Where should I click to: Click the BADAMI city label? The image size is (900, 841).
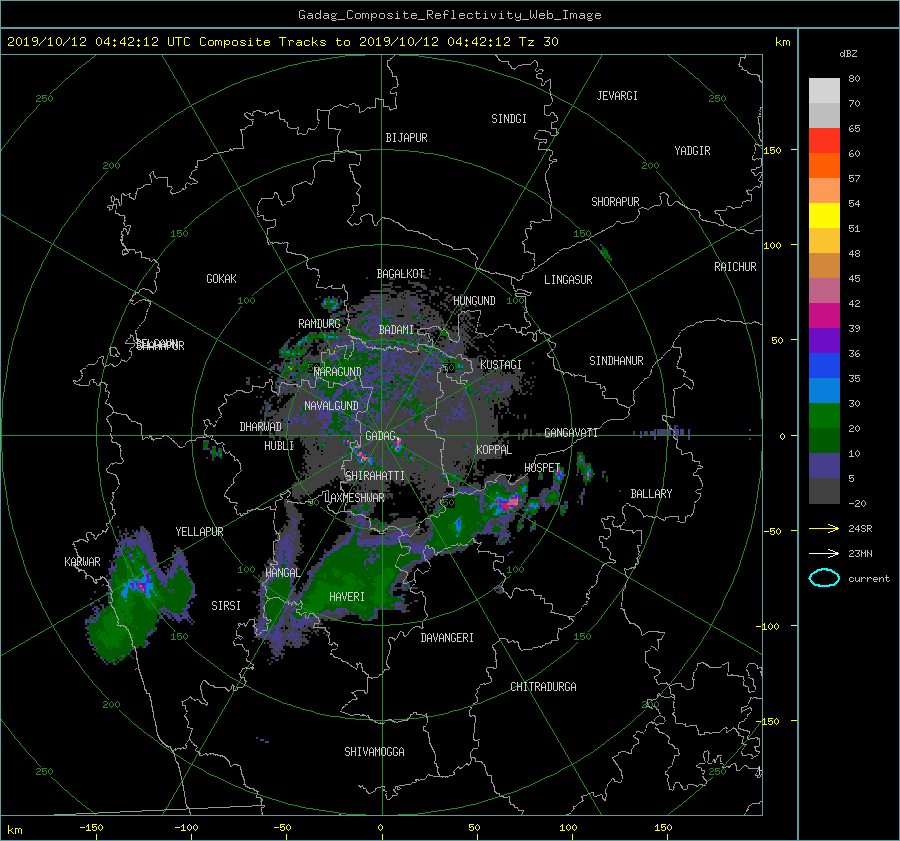coord(396,330)
